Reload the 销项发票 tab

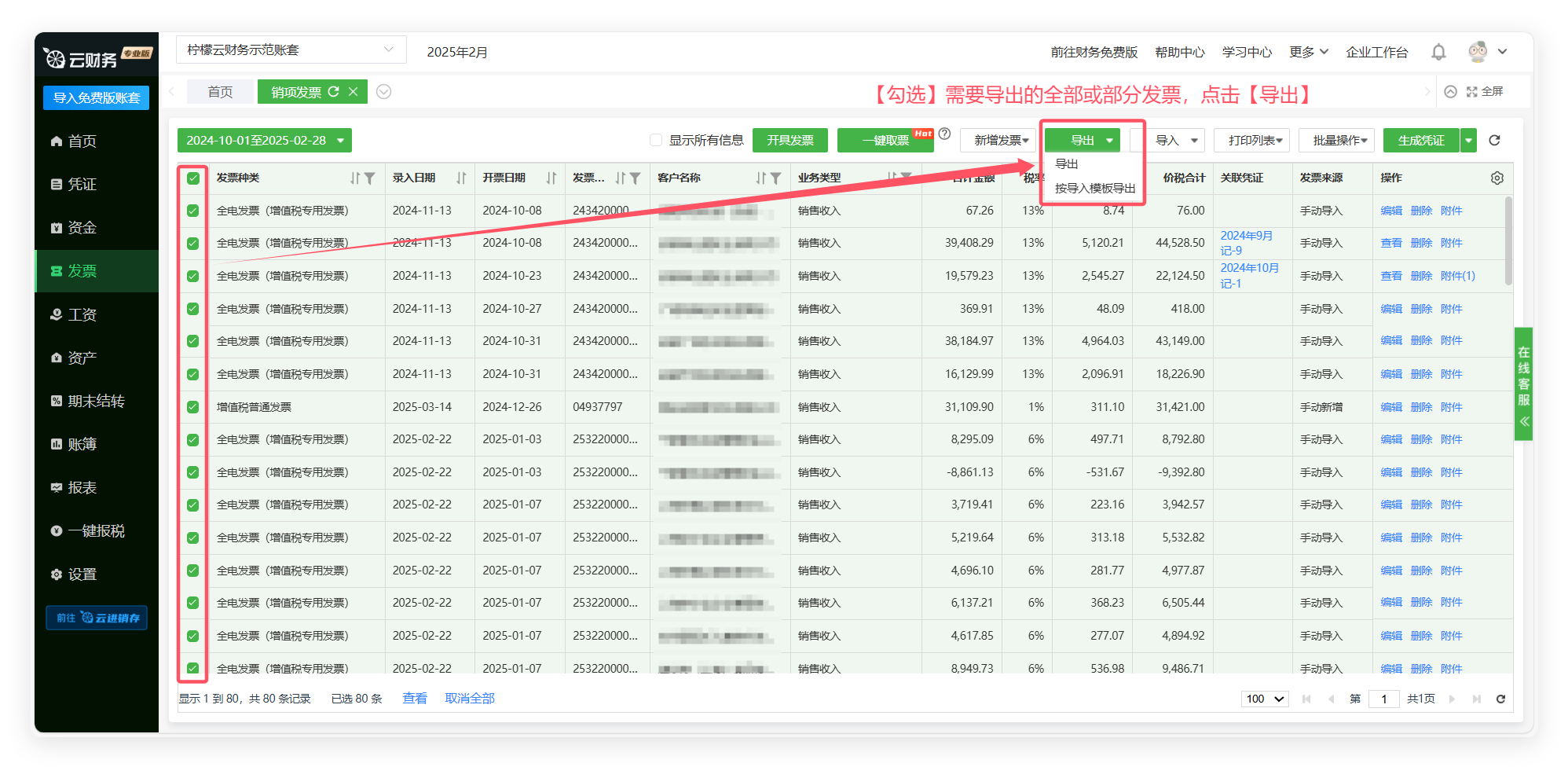tap(334, 92)
